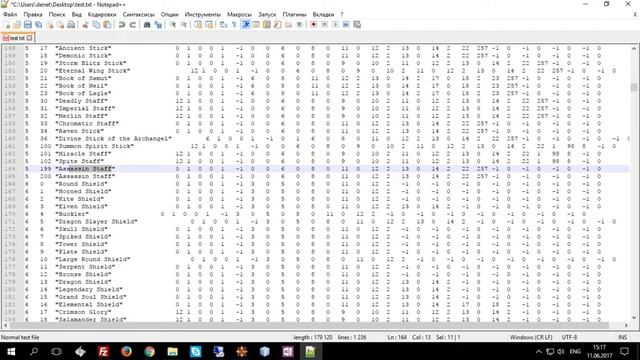This screenshot has height=360, width=640.
Task: Open the Кодировки menu
Action: point(102,14)
